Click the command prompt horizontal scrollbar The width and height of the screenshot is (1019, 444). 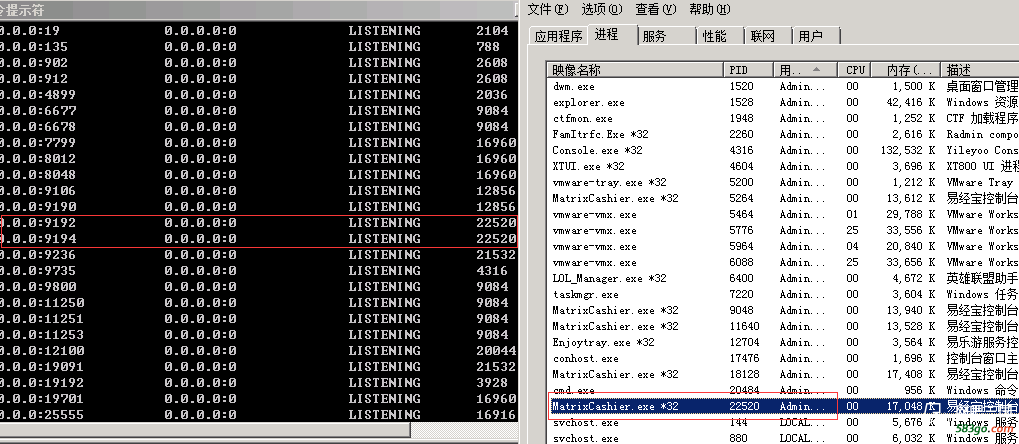point(205,430)
